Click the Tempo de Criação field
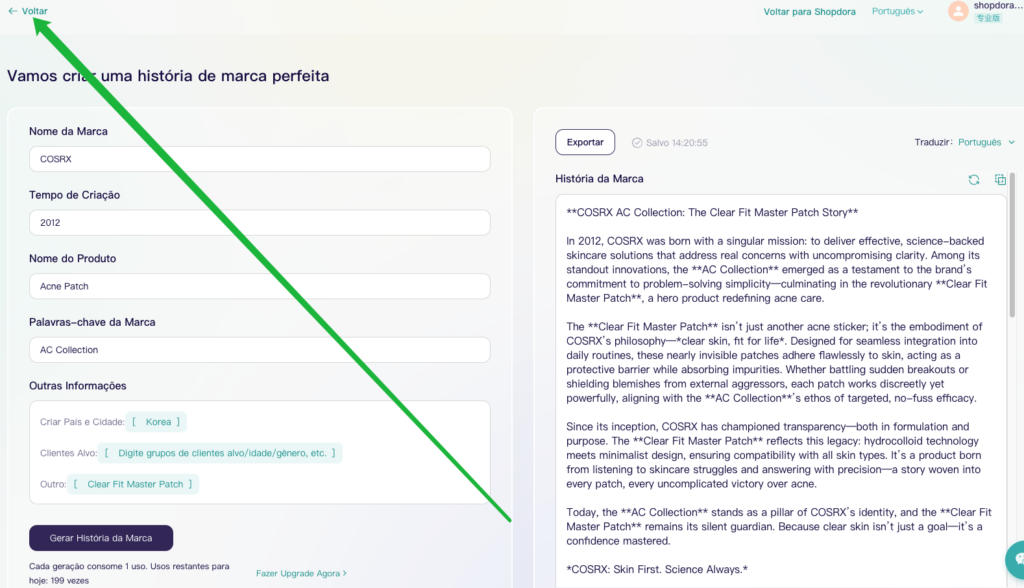1024x588 pixels. 259,222
